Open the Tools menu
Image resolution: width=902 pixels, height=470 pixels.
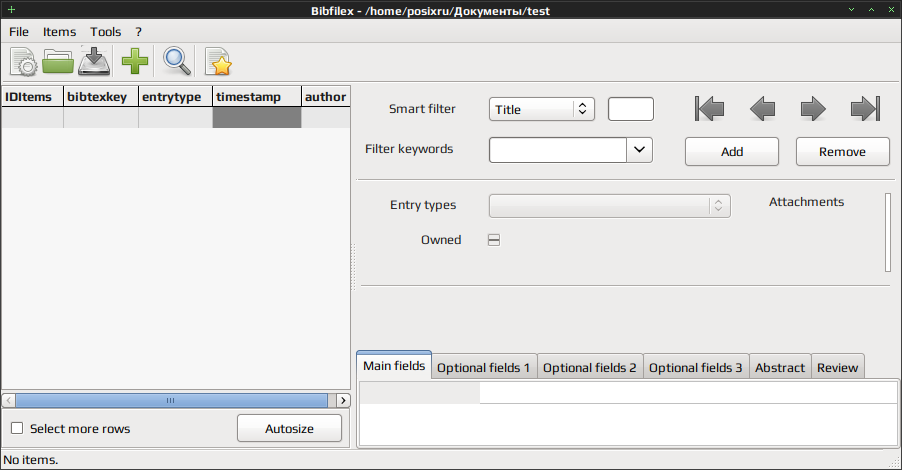105,32
